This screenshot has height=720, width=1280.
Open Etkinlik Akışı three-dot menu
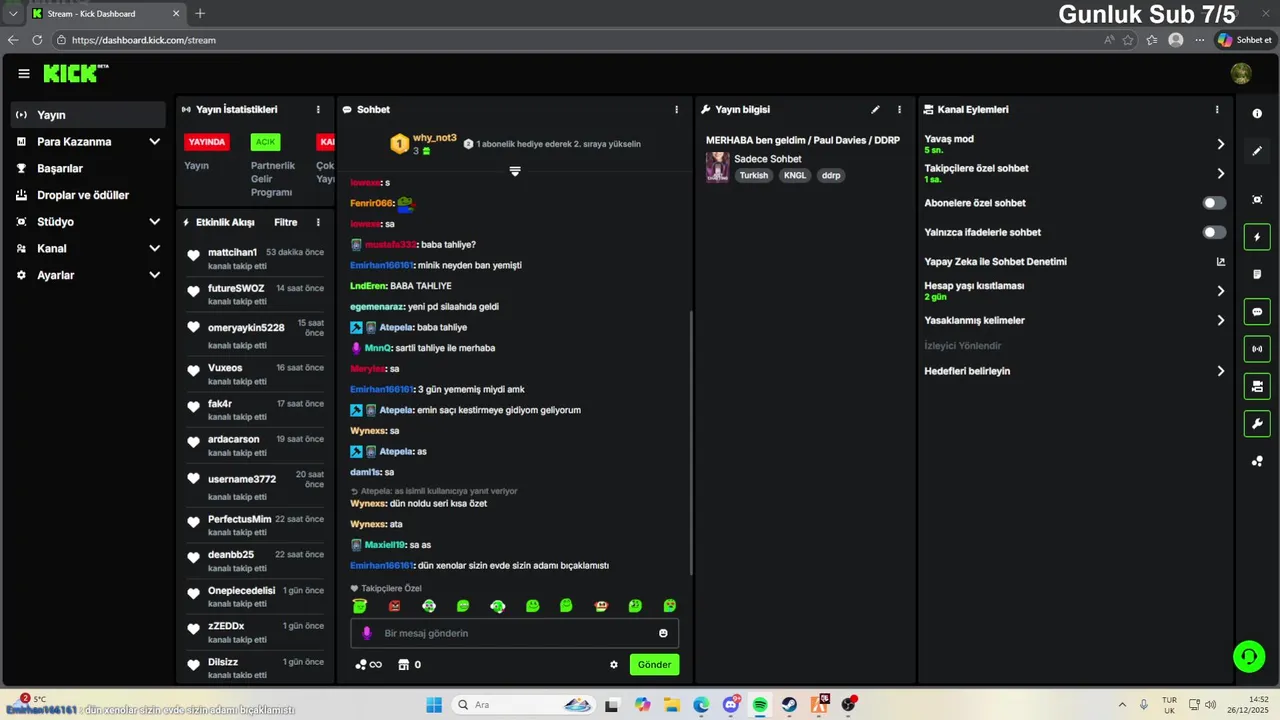[x=318, y=222]
